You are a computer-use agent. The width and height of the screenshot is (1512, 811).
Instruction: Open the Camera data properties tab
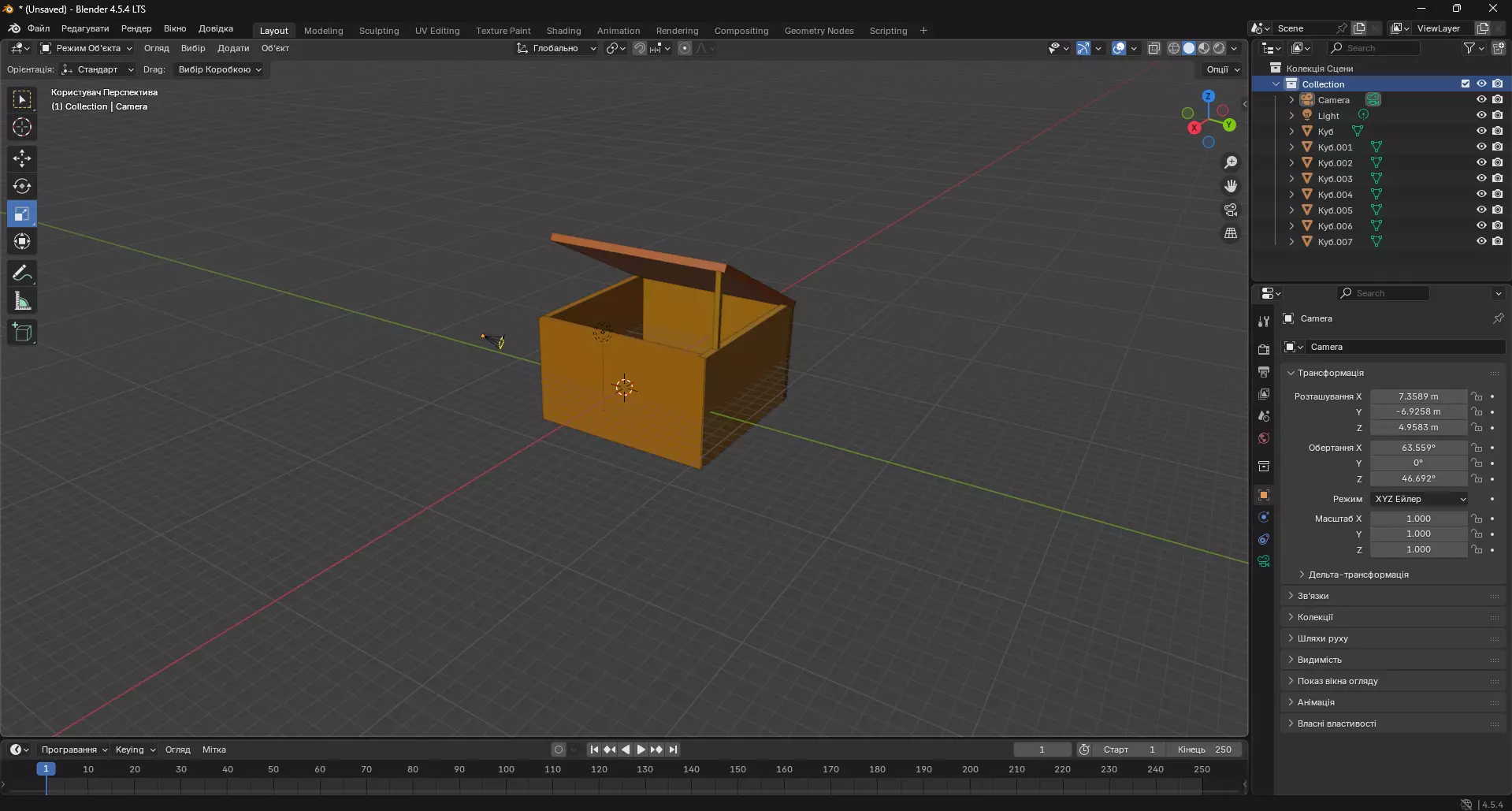coord(1264,561)
